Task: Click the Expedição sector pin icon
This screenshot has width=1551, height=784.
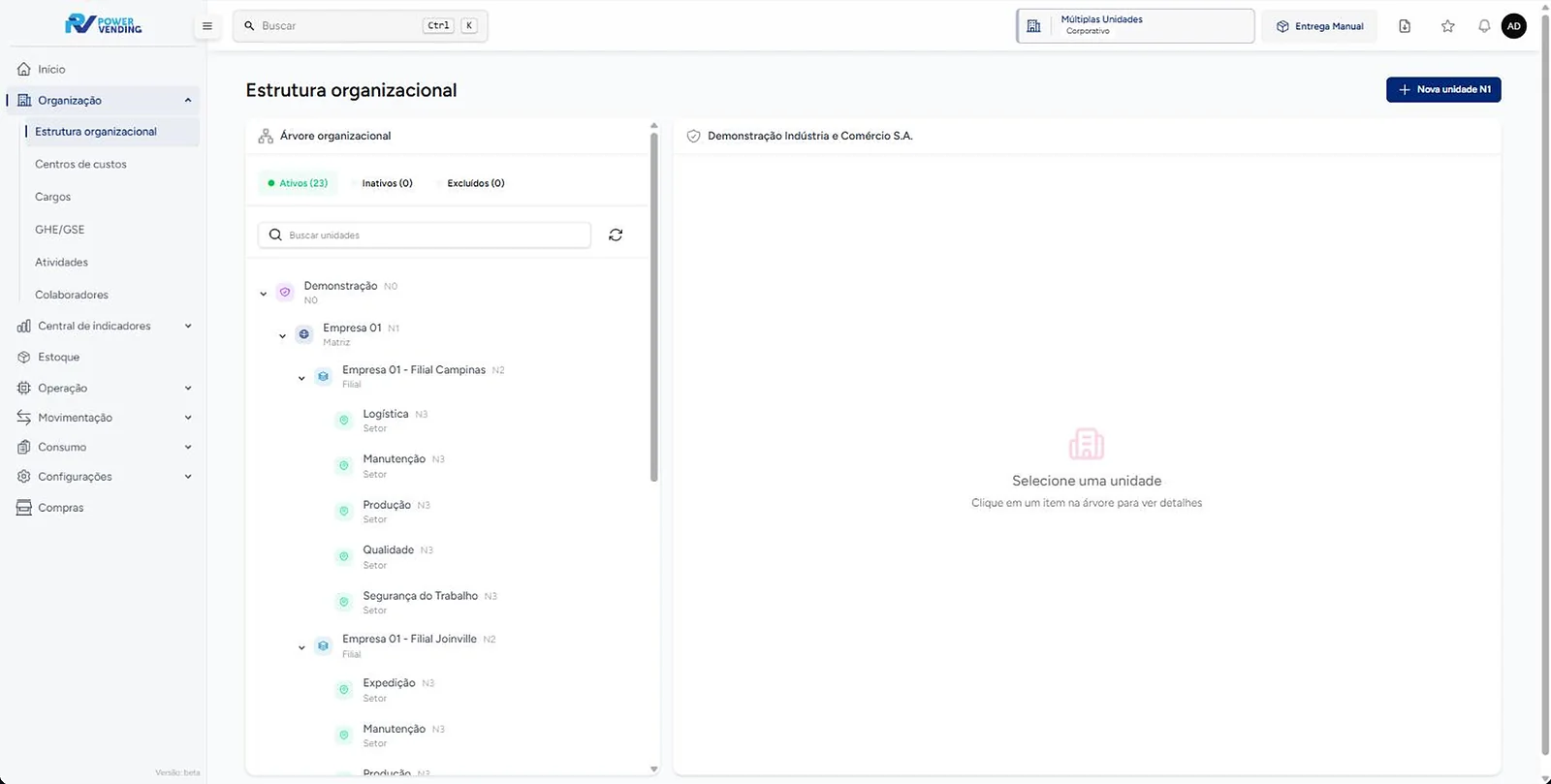Action: [x=343, y=690]
